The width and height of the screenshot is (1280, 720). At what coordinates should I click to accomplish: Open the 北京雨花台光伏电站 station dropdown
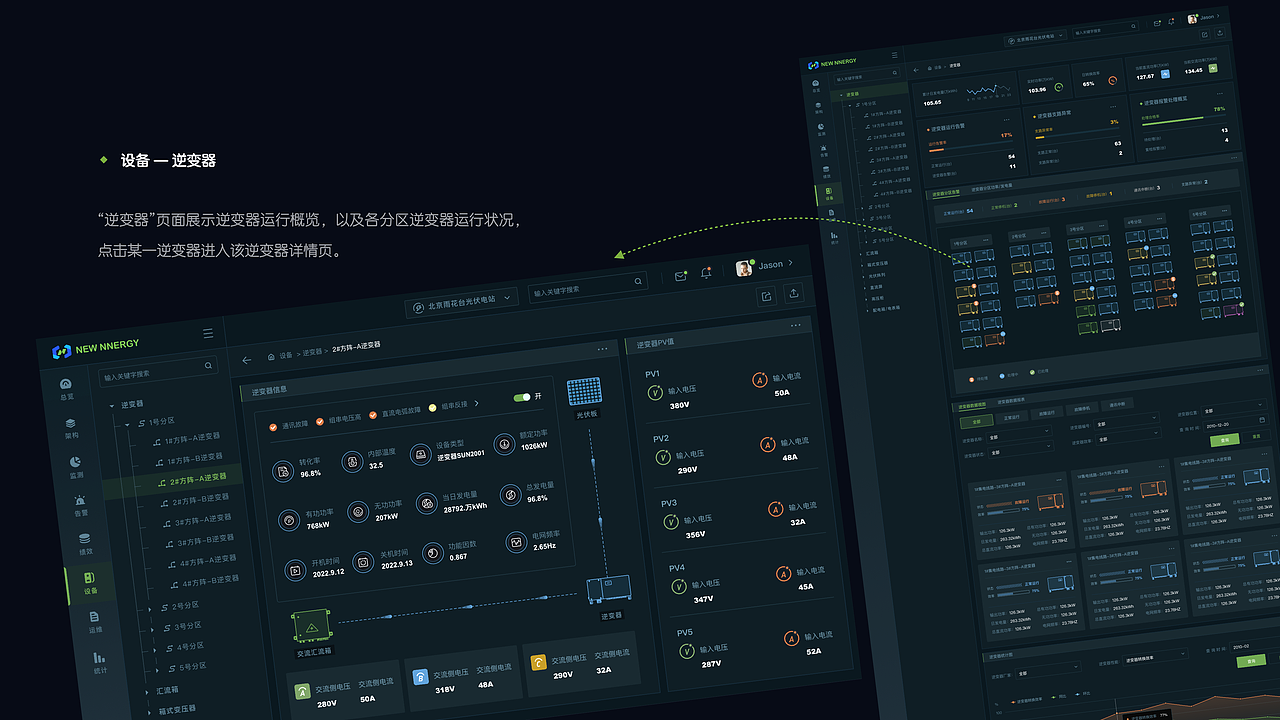(461, 299)
